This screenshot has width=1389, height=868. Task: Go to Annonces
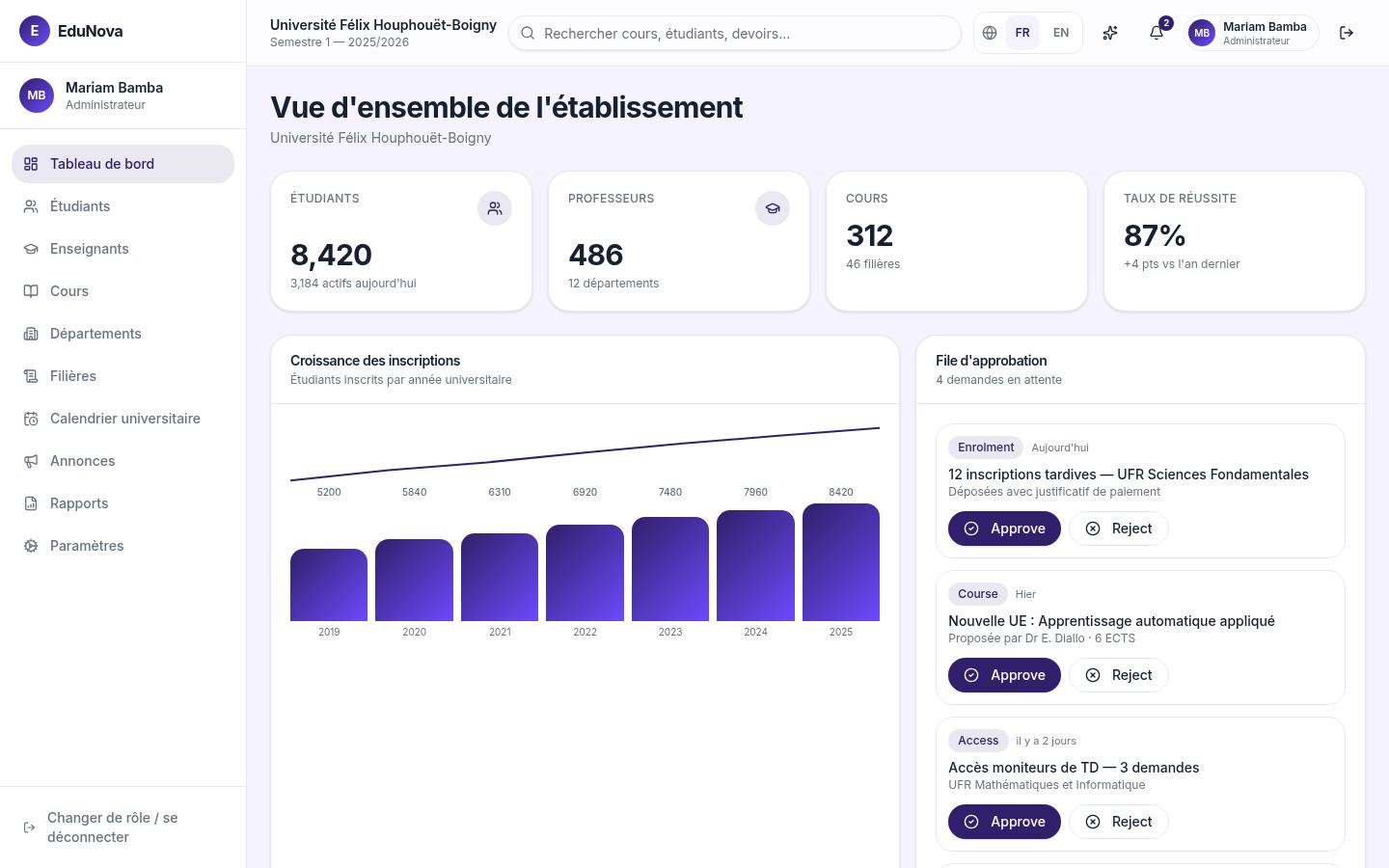tap(123, 461)
